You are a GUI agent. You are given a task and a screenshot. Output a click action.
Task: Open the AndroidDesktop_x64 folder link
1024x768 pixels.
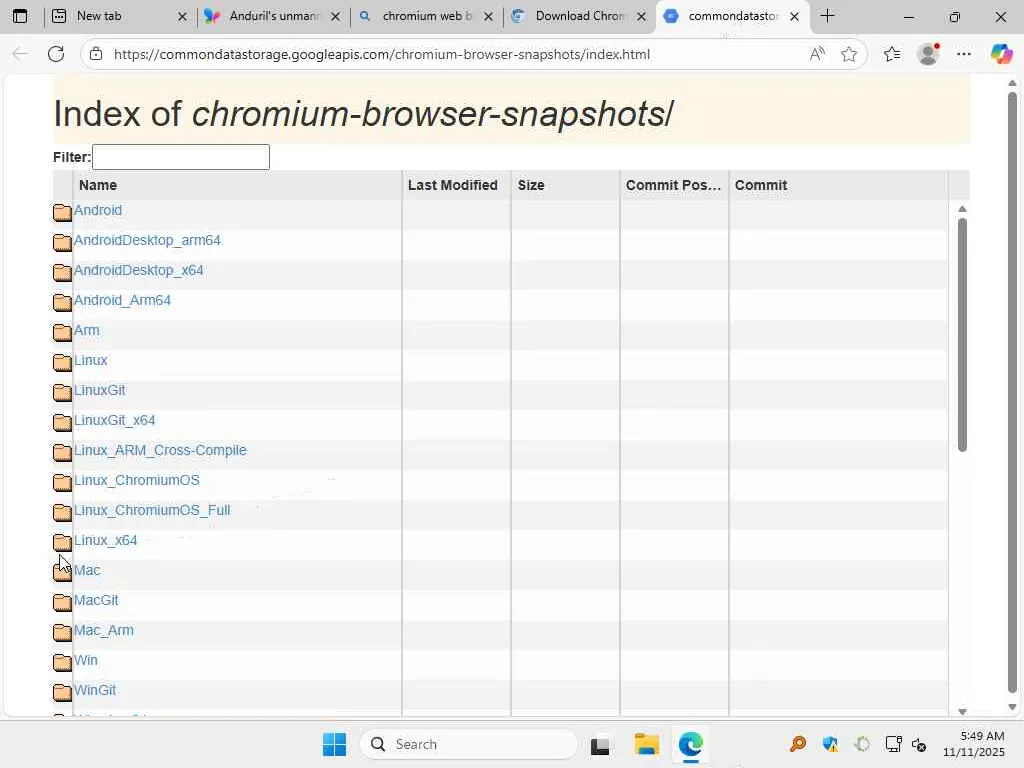tap(138, 270)
